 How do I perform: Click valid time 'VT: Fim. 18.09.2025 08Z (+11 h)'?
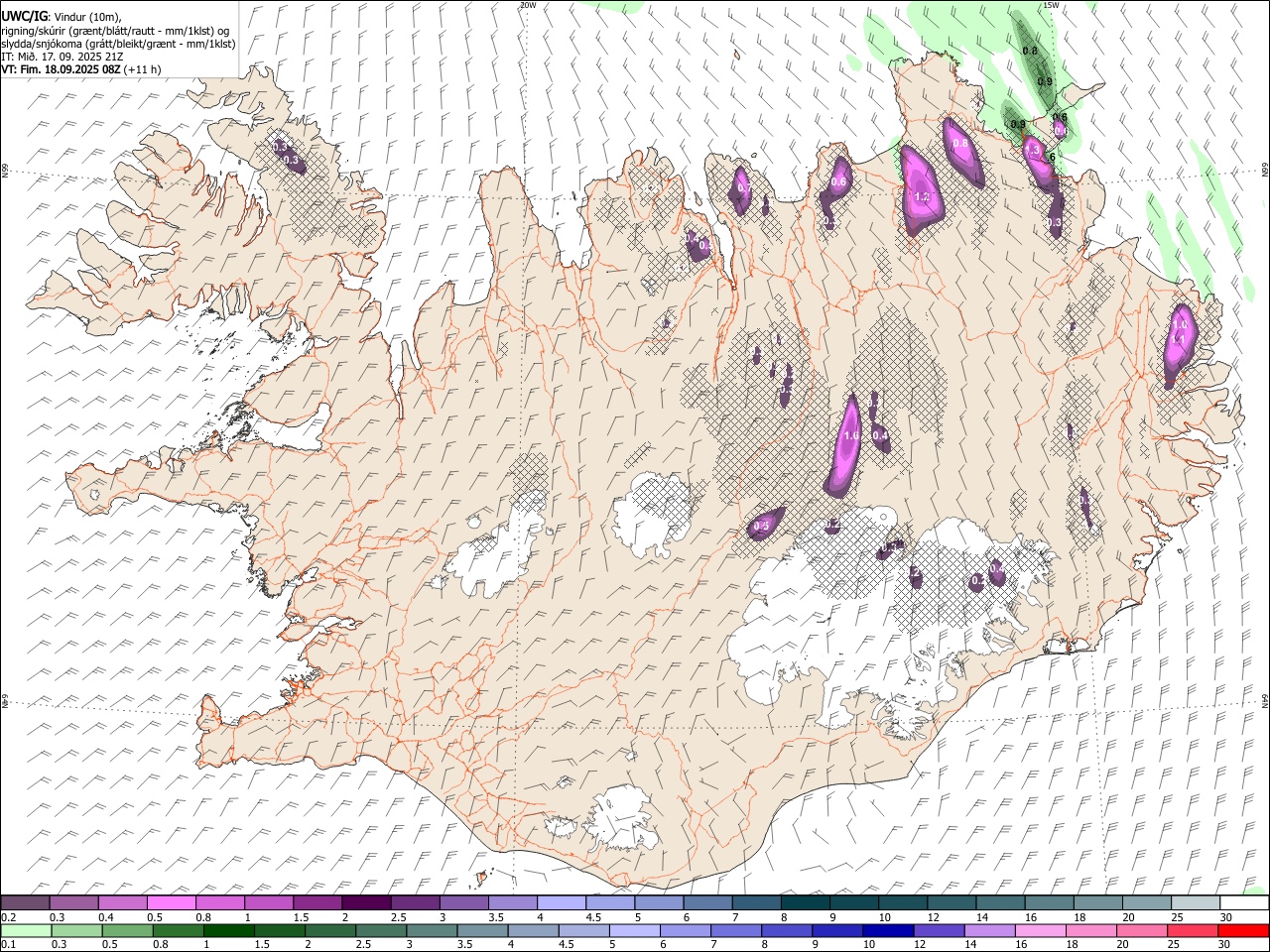pyautogui.click(x=81, y=69)
